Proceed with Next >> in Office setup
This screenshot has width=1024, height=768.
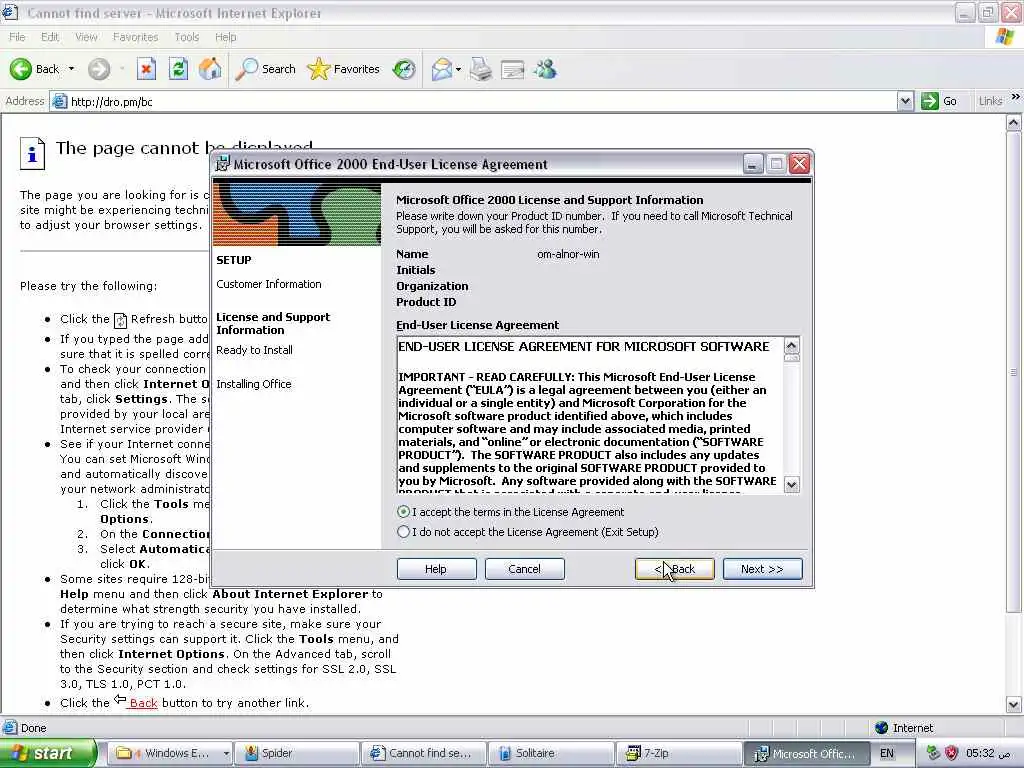click(x=762, y=569)
